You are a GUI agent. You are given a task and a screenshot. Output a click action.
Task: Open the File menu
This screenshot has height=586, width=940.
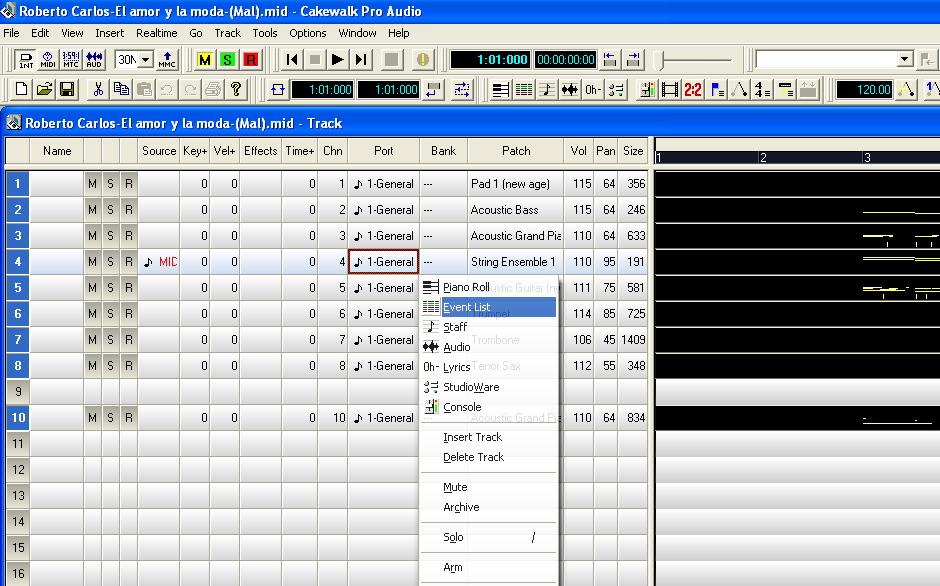11,33
